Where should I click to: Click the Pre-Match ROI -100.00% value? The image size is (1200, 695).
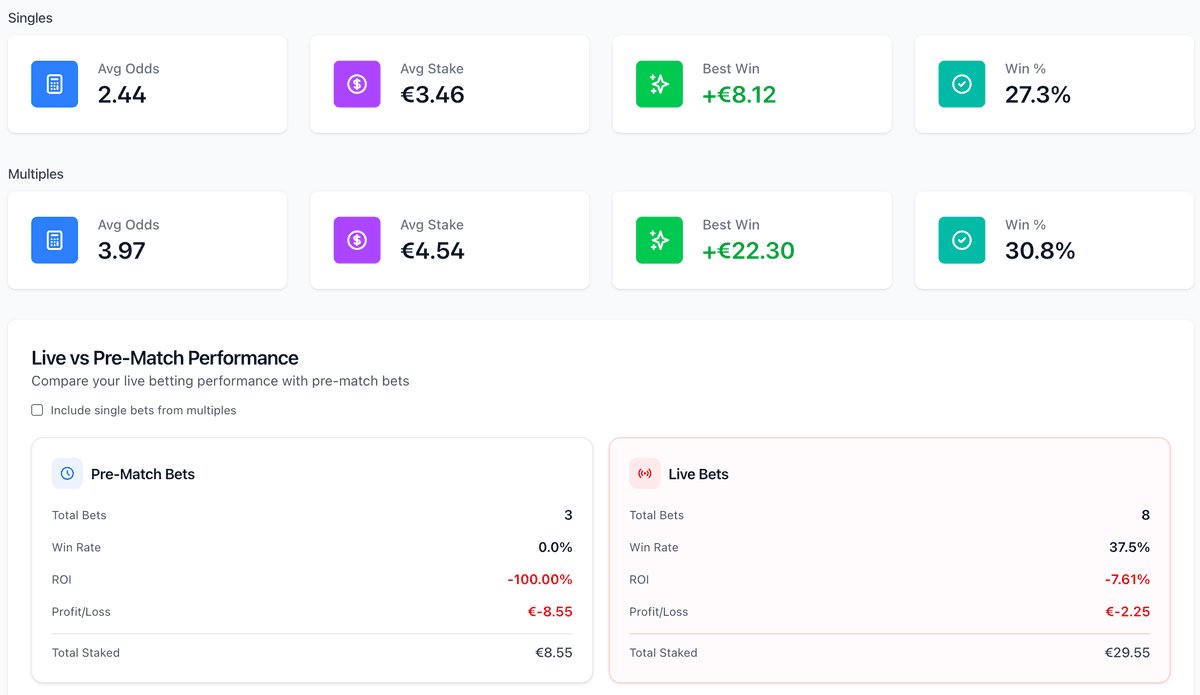tap(539, 579)
